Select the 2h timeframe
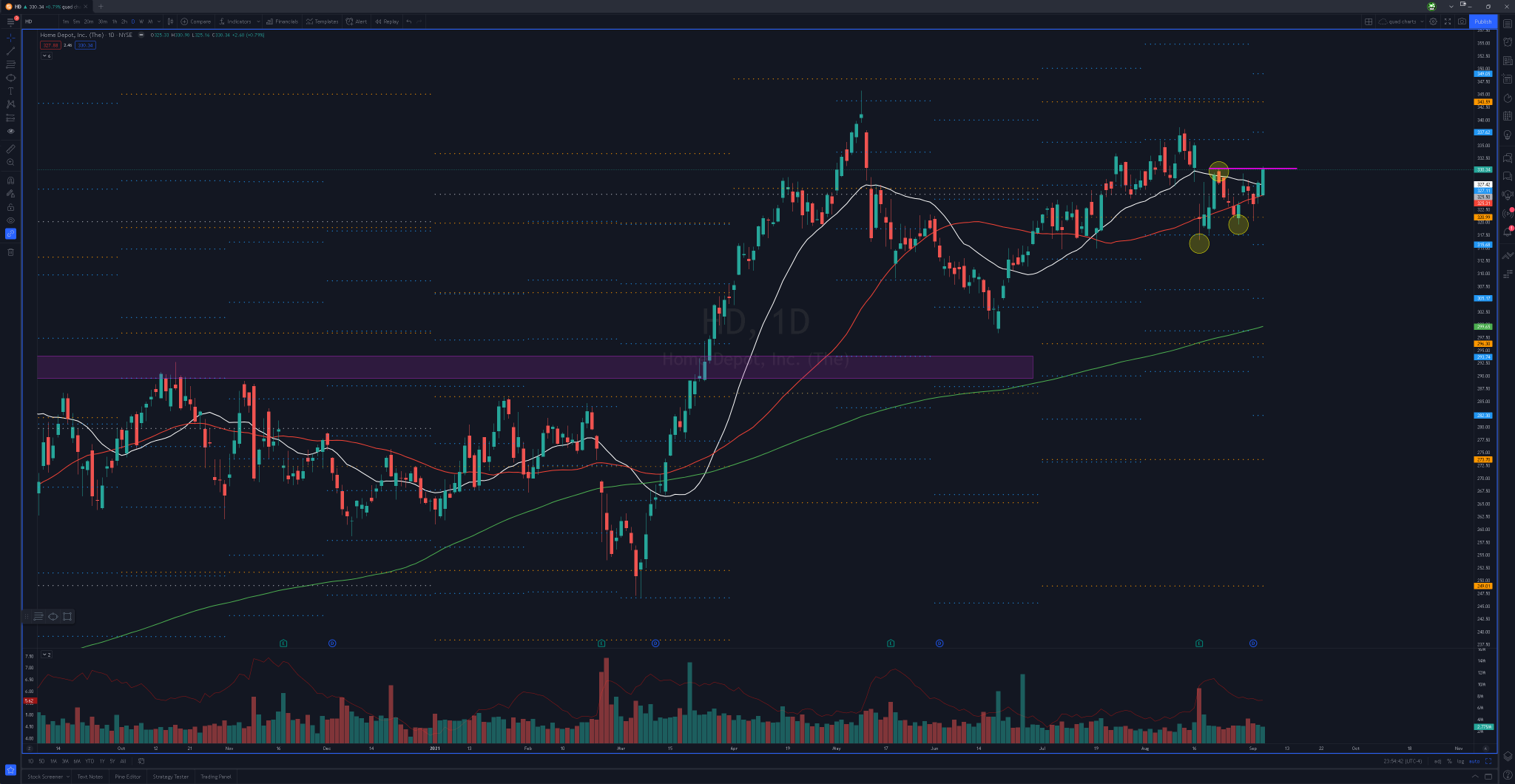1515x784 pixels. [x=124, y=21]
